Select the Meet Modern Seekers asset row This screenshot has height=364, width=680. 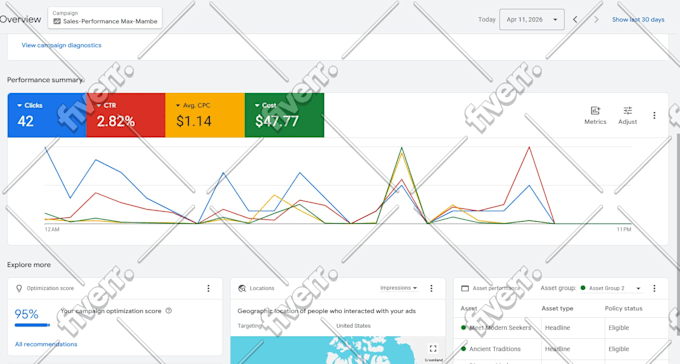point(561,328)
